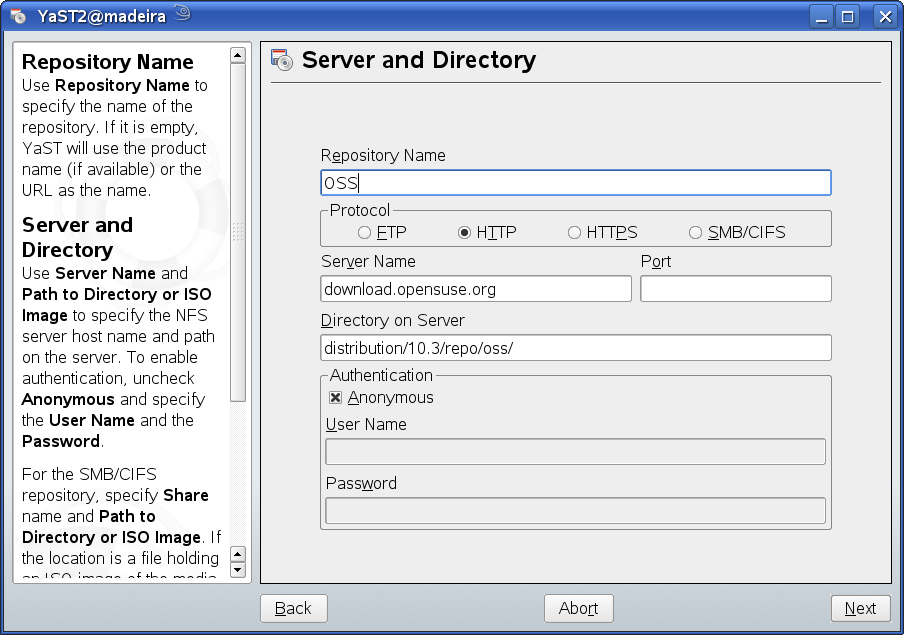Abort the repository setup
Image resolution: width=904 pixels, height=635 pixels.
pyautogui.click(x=578, y=608)
